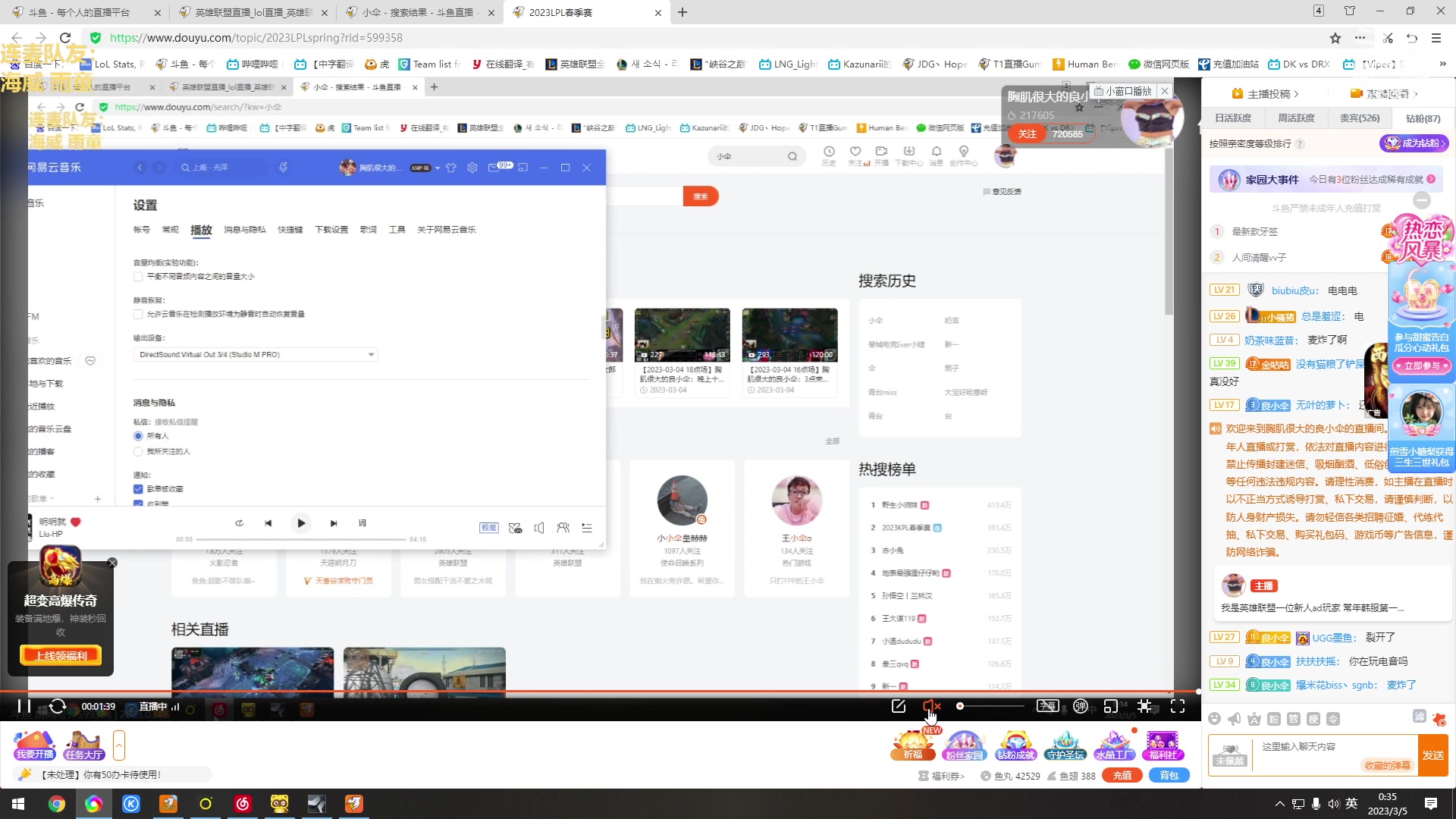The image size is (1456, 819).
Task: Open the settings gear in NetEase Music title bar
Action: pyautogui.click(x=472, y=168)
